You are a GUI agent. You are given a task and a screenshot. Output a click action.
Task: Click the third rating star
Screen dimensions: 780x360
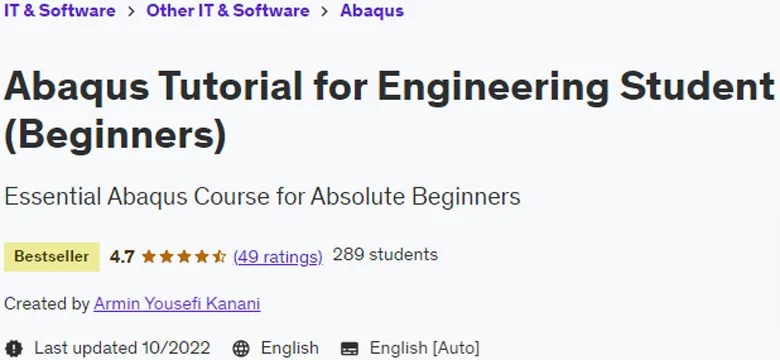(184, 257)
